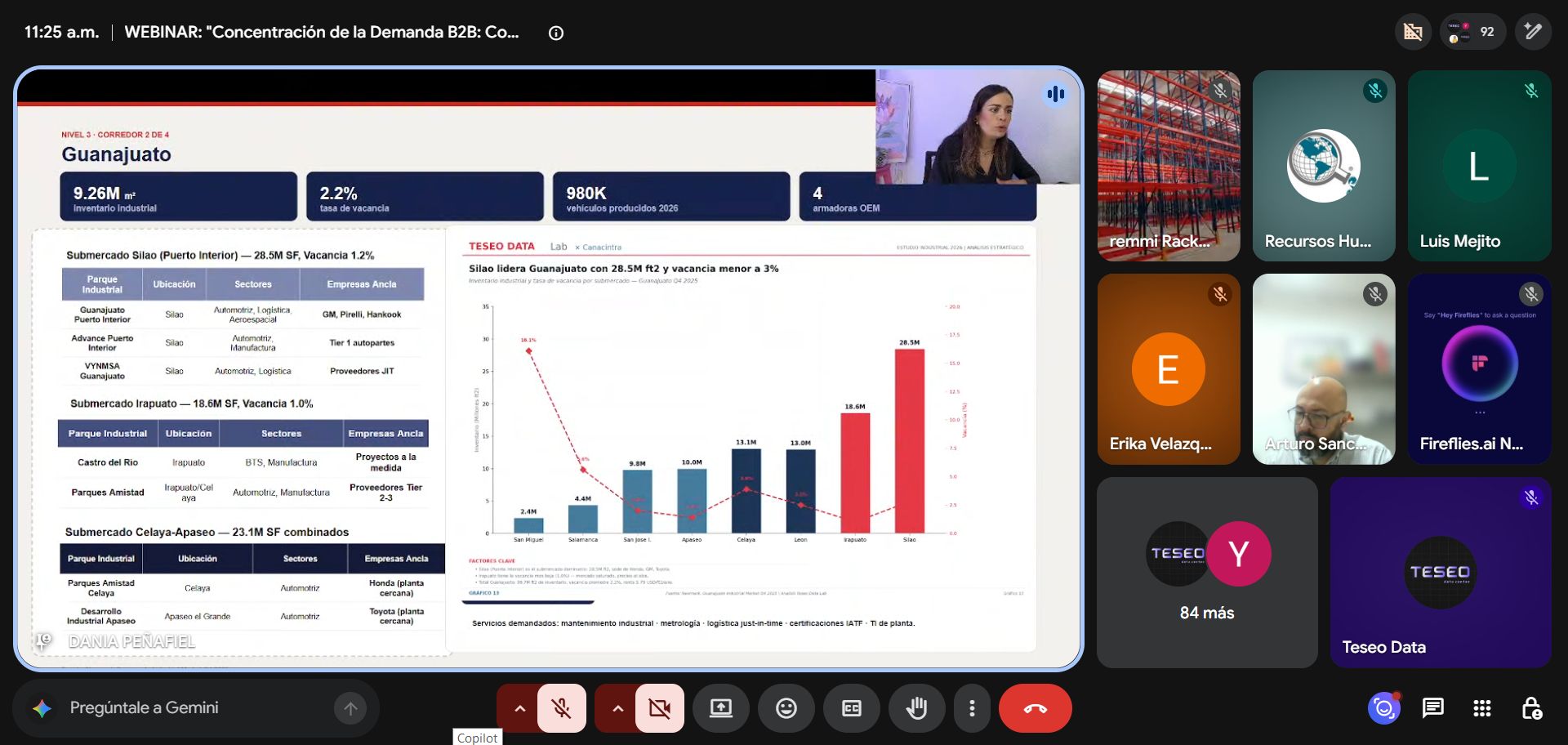Click GM, Pirelli, Hankook table cell
The width and height of the screenshot is (1568, 745).
(362, 315)
